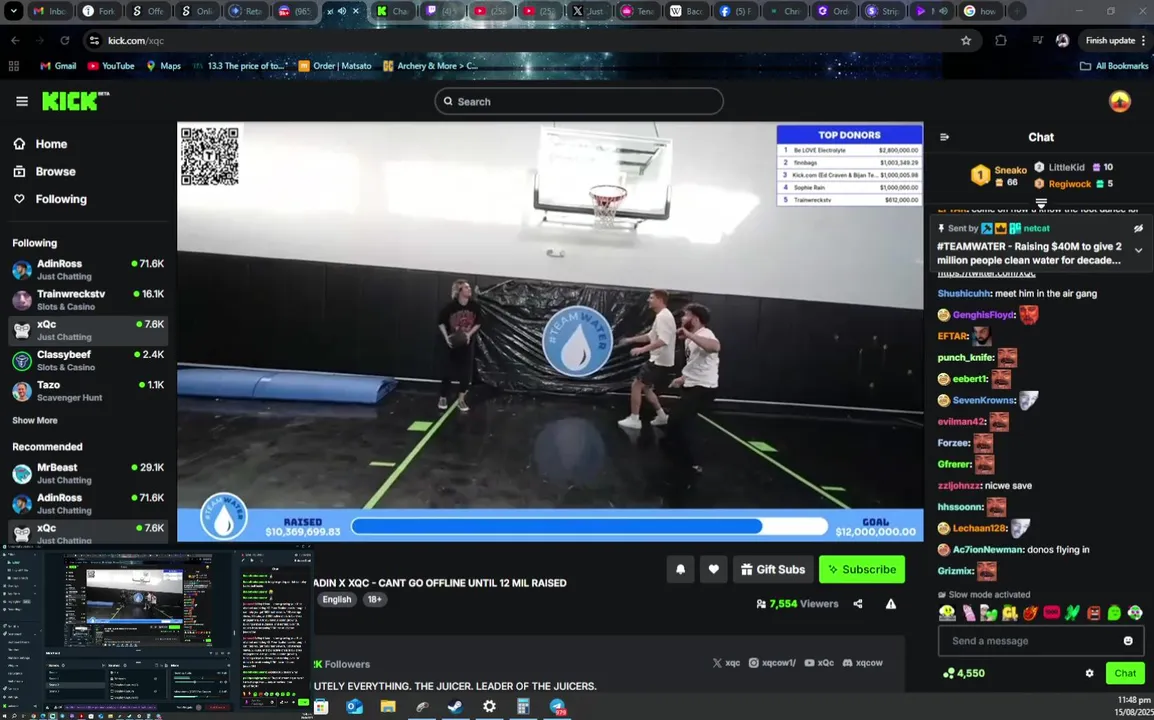Open the Kick hamburger sidebar menu
Viewport: 1154px width, 720px height.
coord(22,102)
